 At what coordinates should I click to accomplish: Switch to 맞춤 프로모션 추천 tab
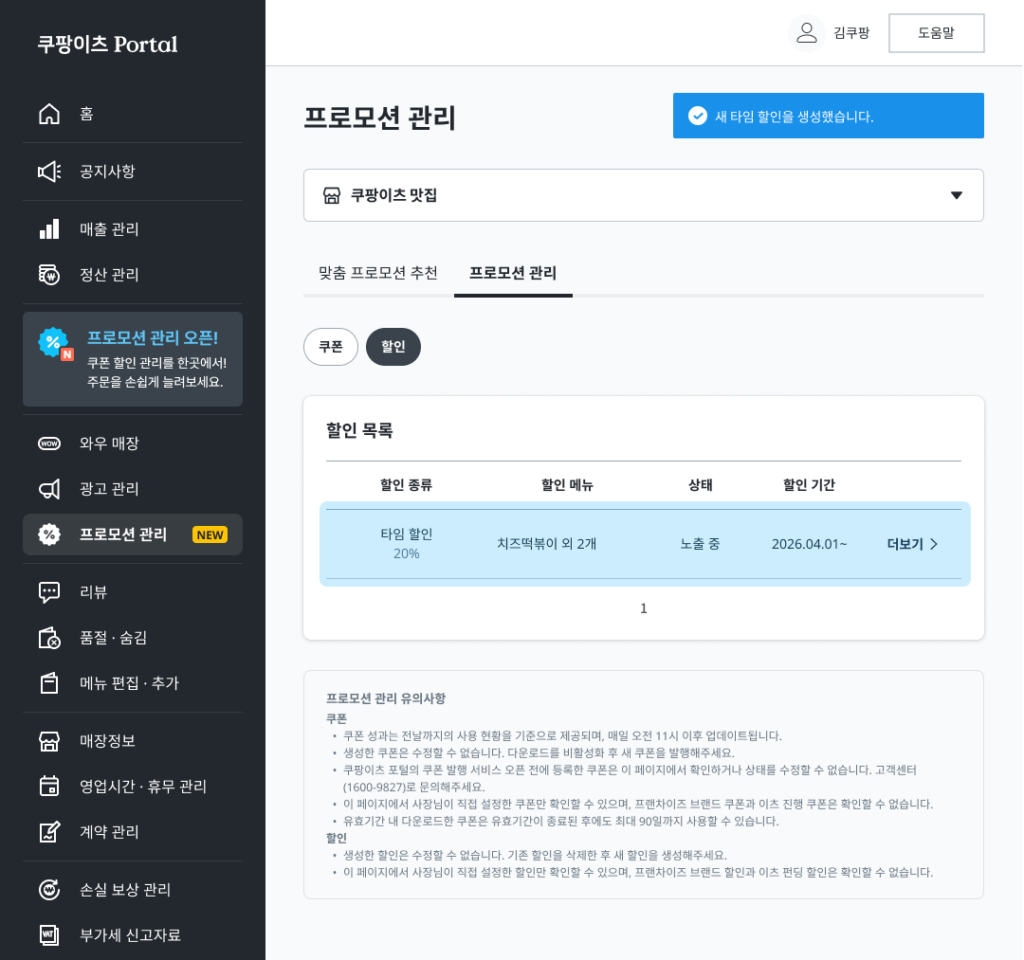pyautogui.click(x=378, y=273)
